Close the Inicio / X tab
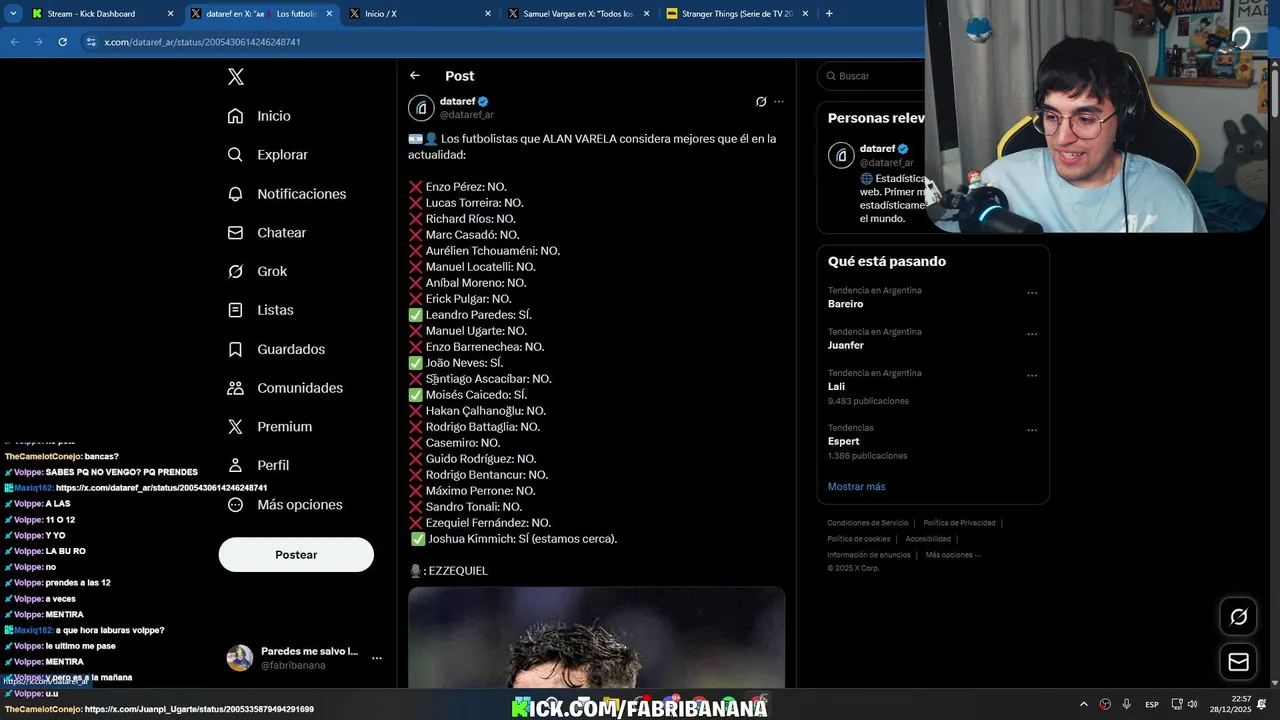This screenshot has height=720, width=1280. (488, 14)
